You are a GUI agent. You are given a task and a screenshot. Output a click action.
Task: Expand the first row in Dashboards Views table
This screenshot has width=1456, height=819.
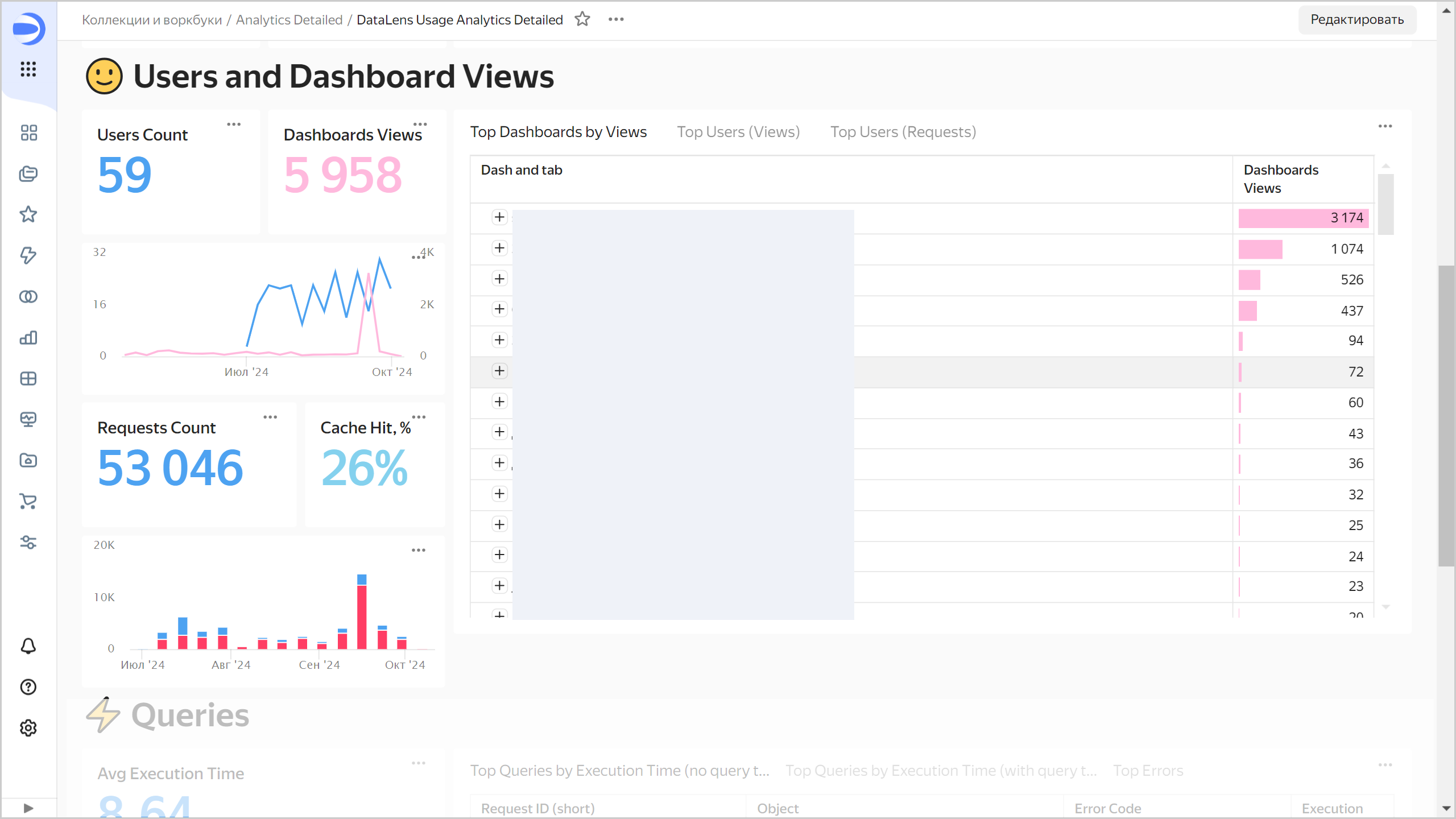499,217
